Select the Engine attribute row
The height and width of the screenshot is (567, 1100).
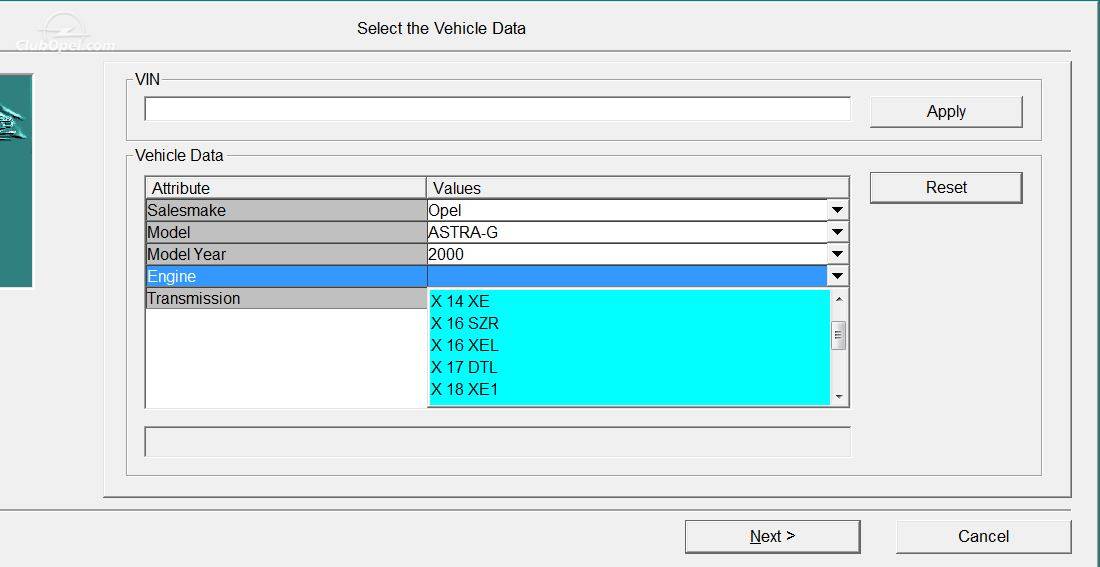[286, 276]
